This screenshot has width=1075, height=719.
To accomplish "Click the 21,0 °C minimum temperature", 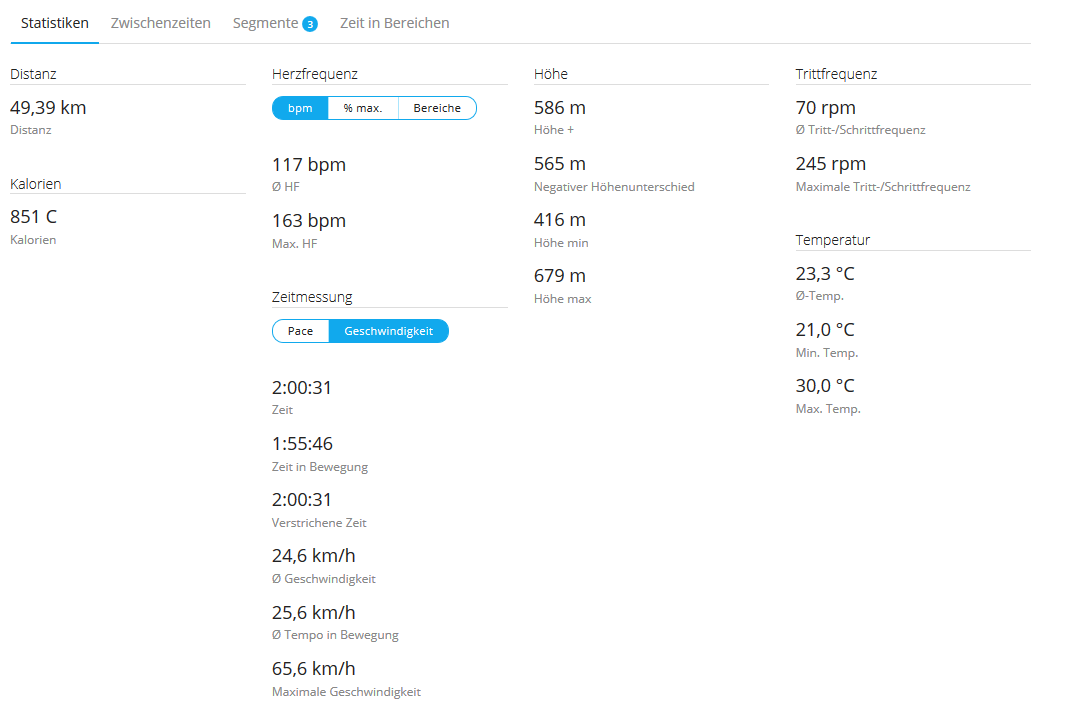I will (x=825, y=330).
